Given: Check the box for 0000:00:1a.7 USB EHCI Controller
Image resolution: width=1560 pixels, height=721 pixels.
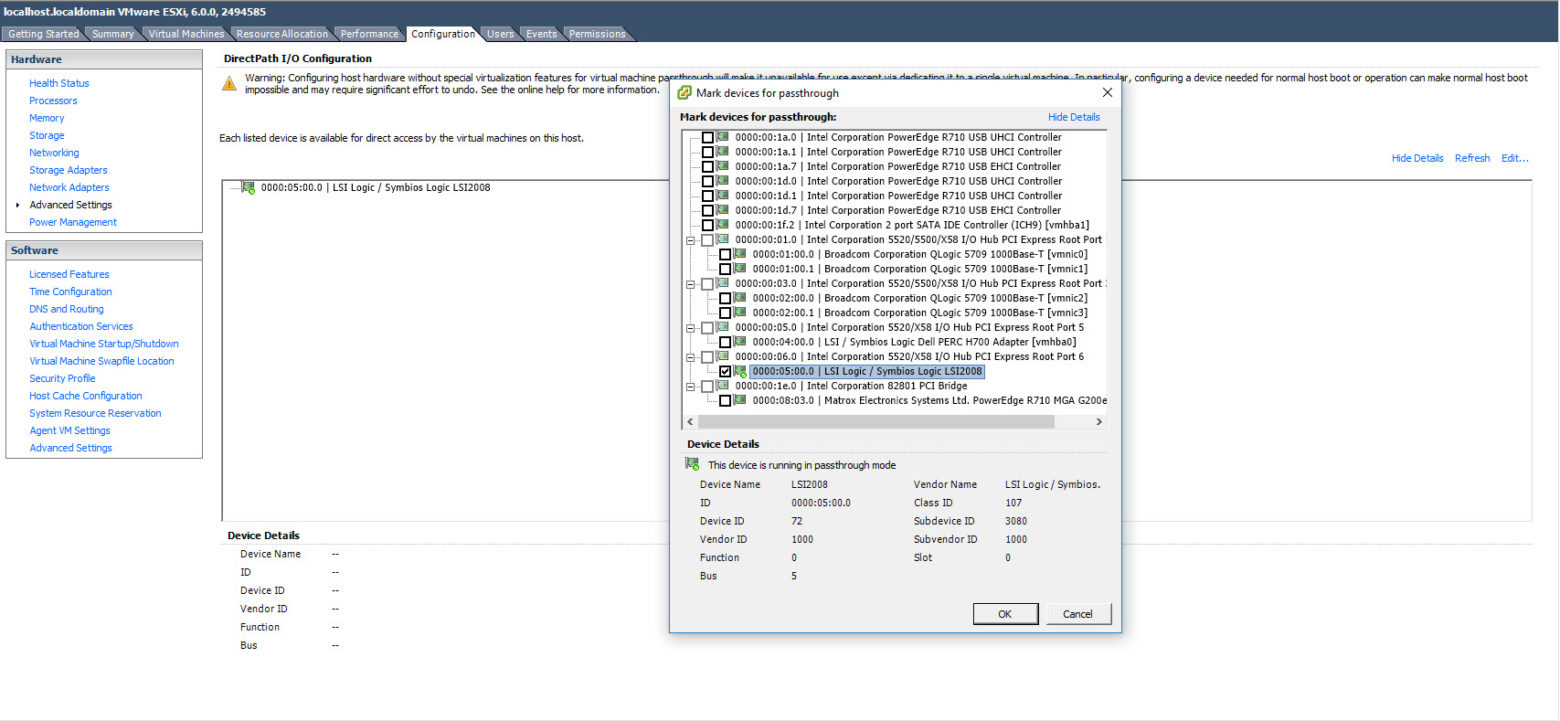Looking at the screenshot, I should coord(708,167).
